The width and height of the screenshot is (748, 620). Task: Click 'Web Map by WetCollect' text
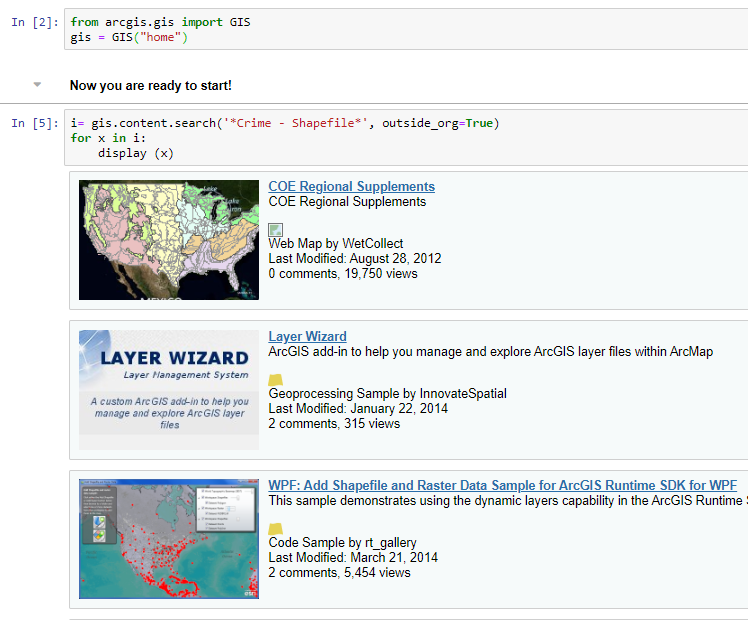pyautogui.click(x=335, y=244)
